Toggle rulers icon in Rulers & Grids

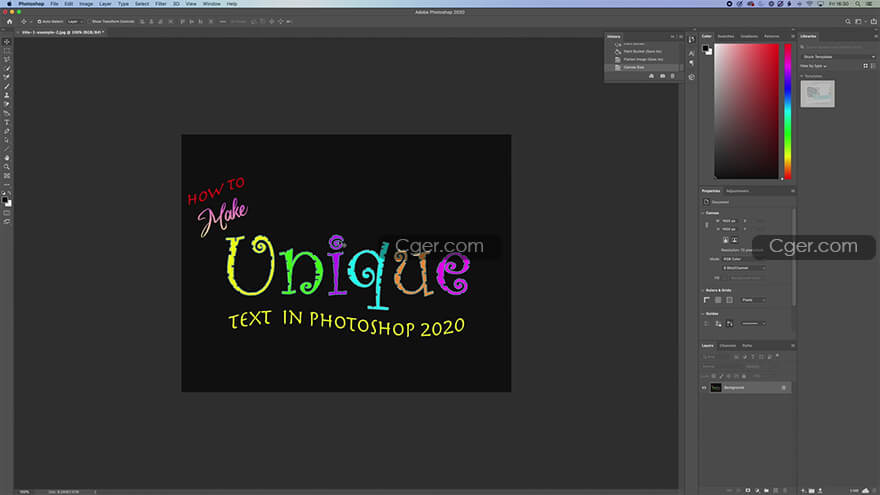pos(707,300)
